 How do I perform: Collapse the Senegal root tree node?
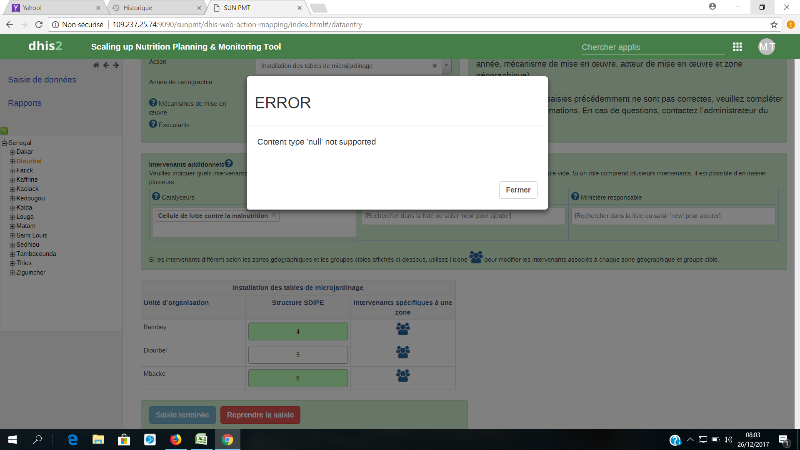4,142
